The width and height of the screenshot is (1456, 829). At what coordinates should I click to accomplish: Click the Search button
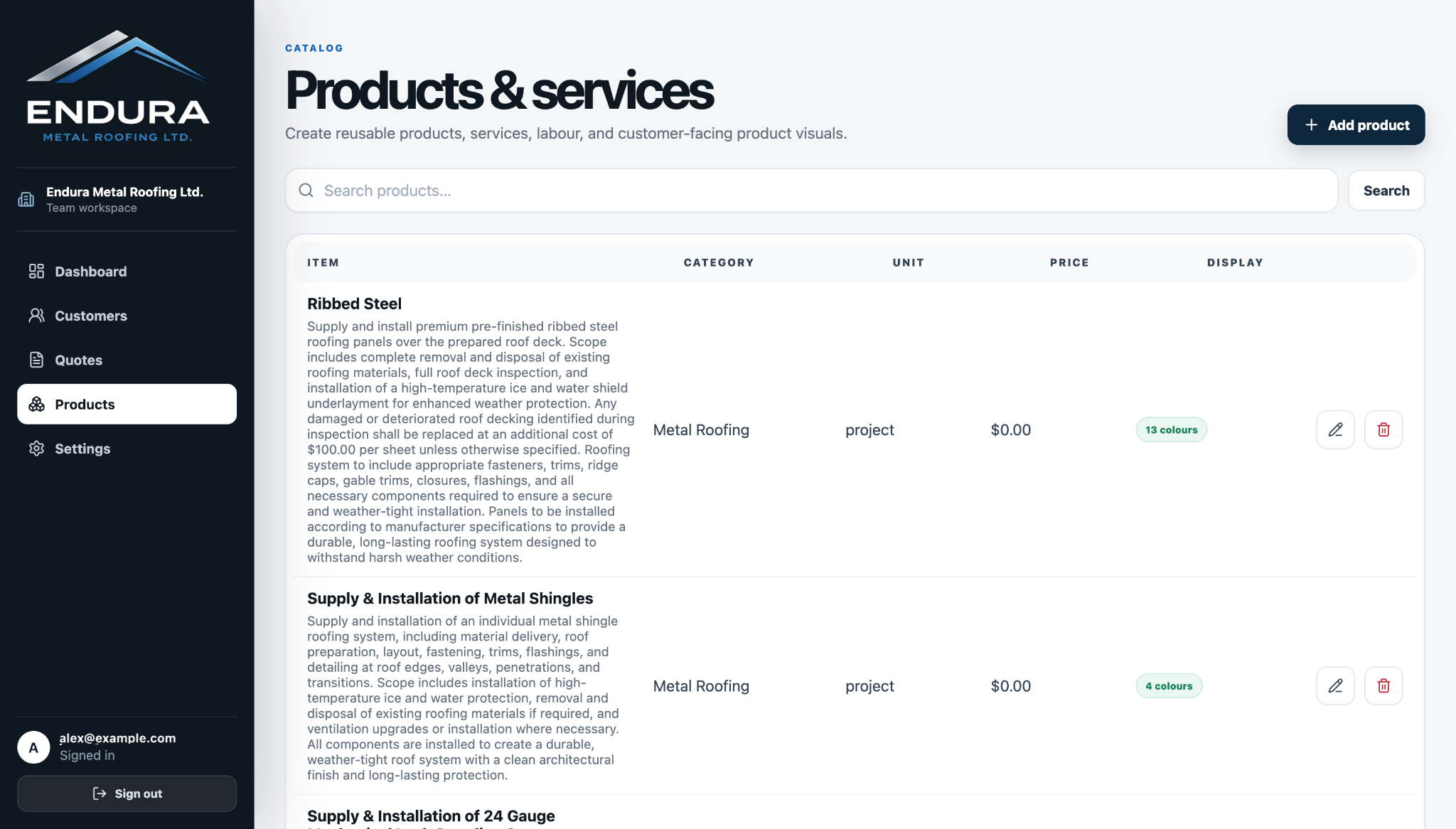[1386, 191]
